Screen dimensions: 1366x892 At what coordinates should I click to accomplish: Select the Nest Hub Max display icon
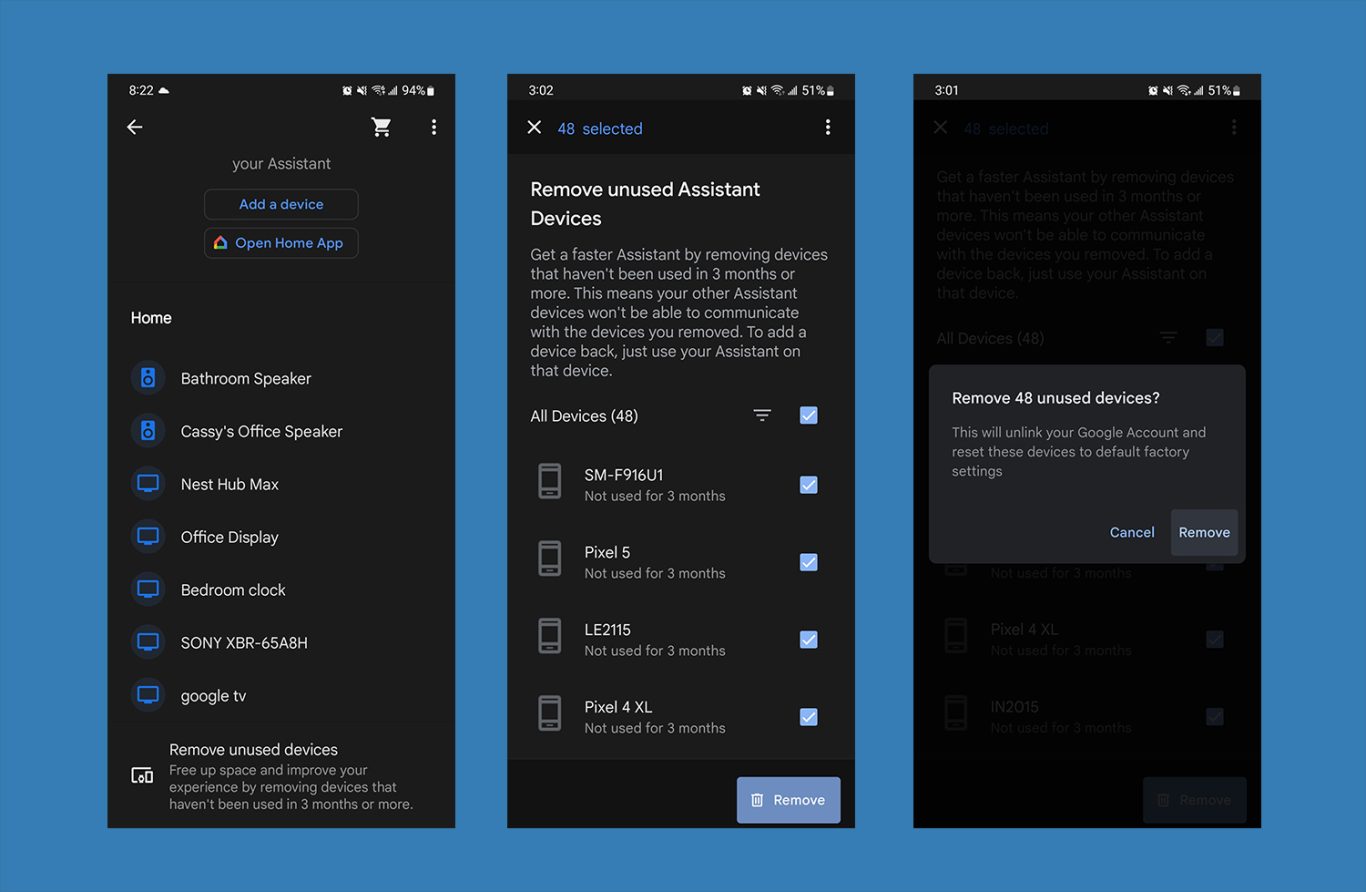148,484
